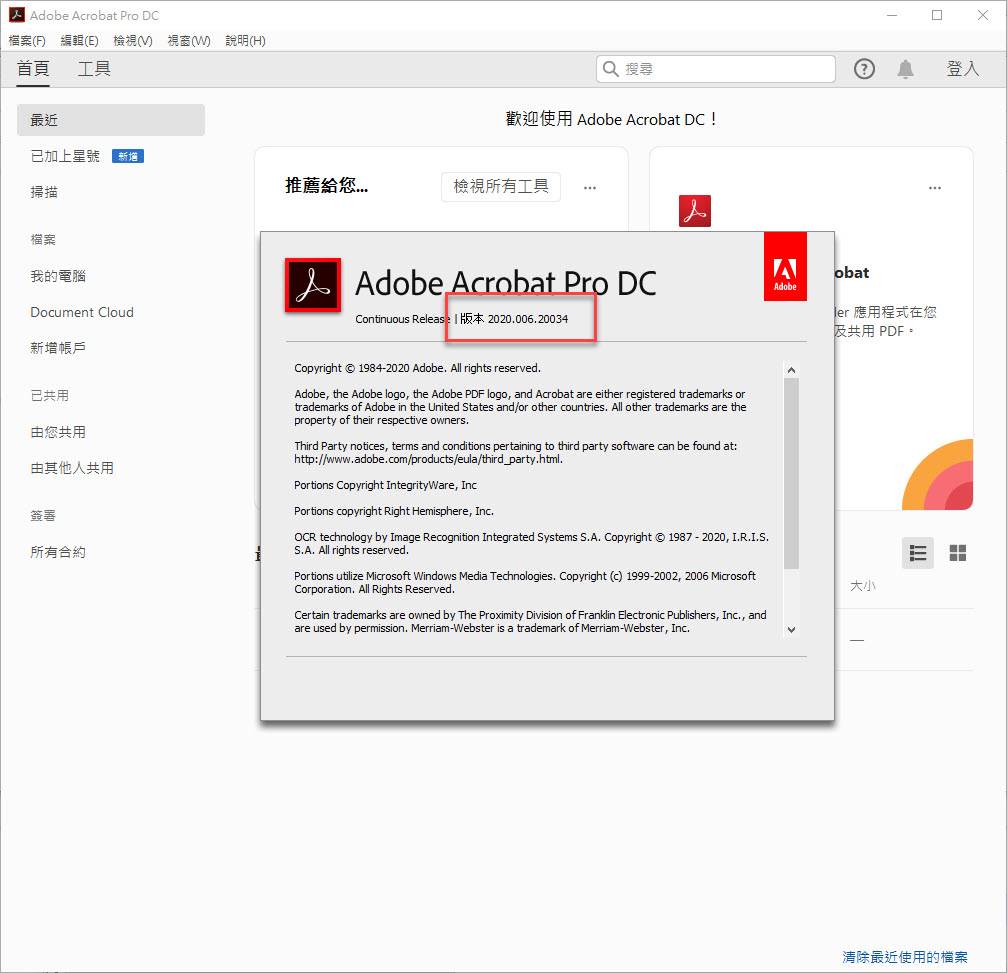Open the 視窗(W) menu

(189, 40)
